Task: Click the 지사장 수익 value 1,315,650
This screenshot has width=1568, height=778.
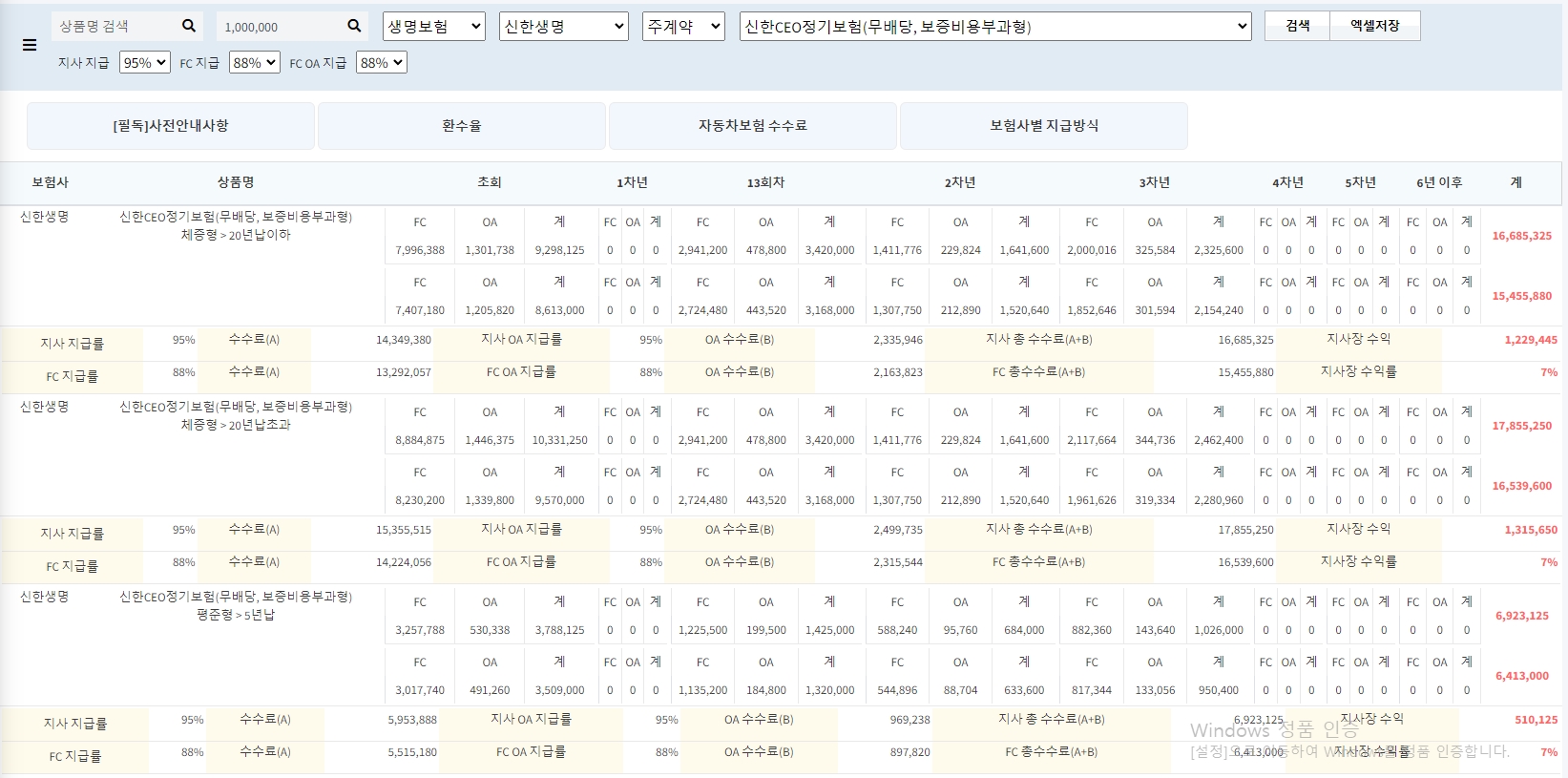Action: pos(1531,530)
